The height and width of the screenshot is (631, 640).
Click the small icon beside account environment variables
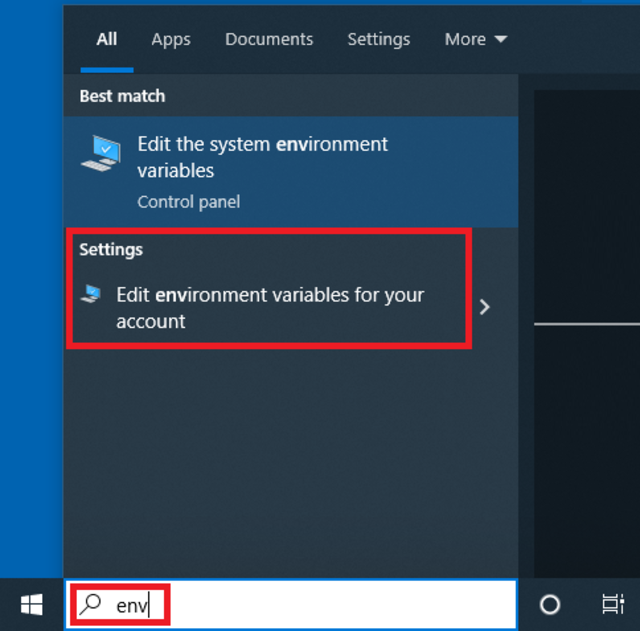(x=91, y=294)
